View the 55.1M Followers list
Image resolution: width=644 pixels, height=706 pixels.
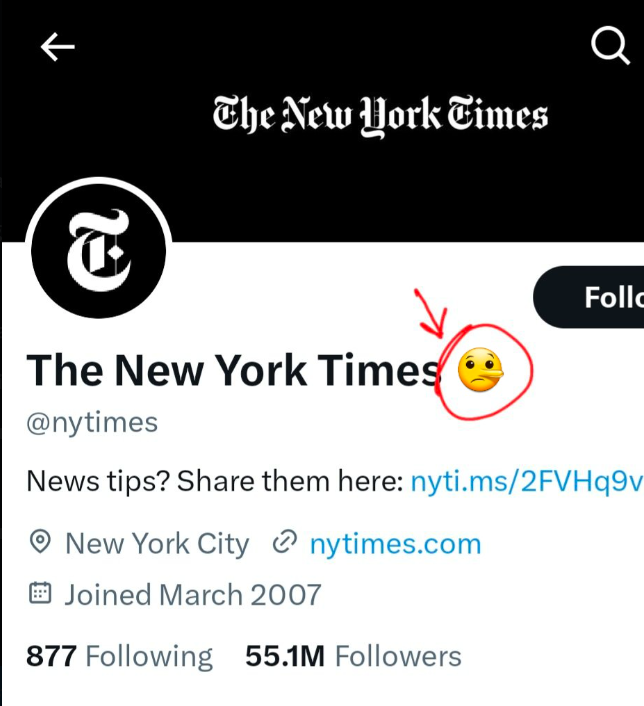click(x=353, y=656)
